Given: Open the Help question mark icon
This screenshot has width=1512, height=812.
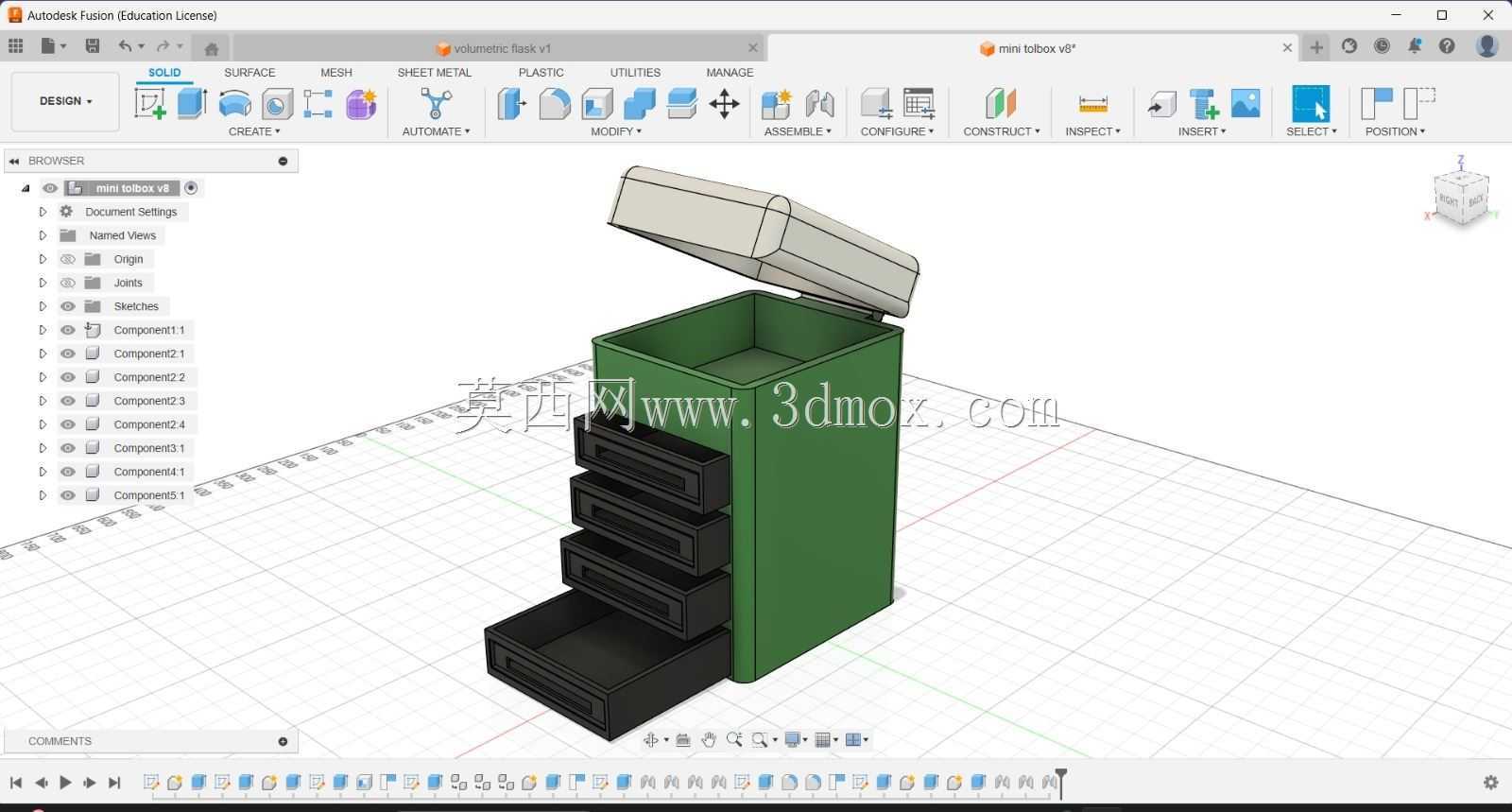Looking at the screenshot, I should point(1447,45).
